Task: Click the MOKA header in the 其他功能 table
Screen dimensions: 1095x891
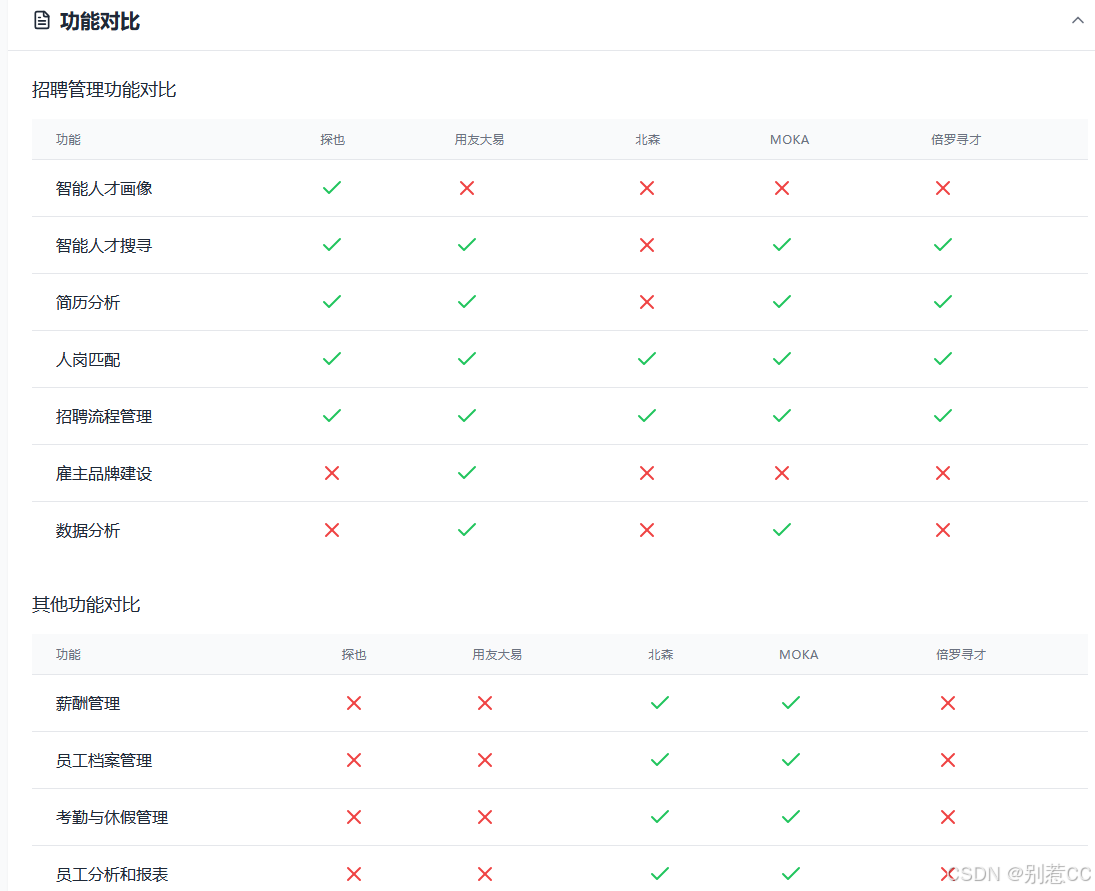Action: pyautogui.click(x=798, y=654)
